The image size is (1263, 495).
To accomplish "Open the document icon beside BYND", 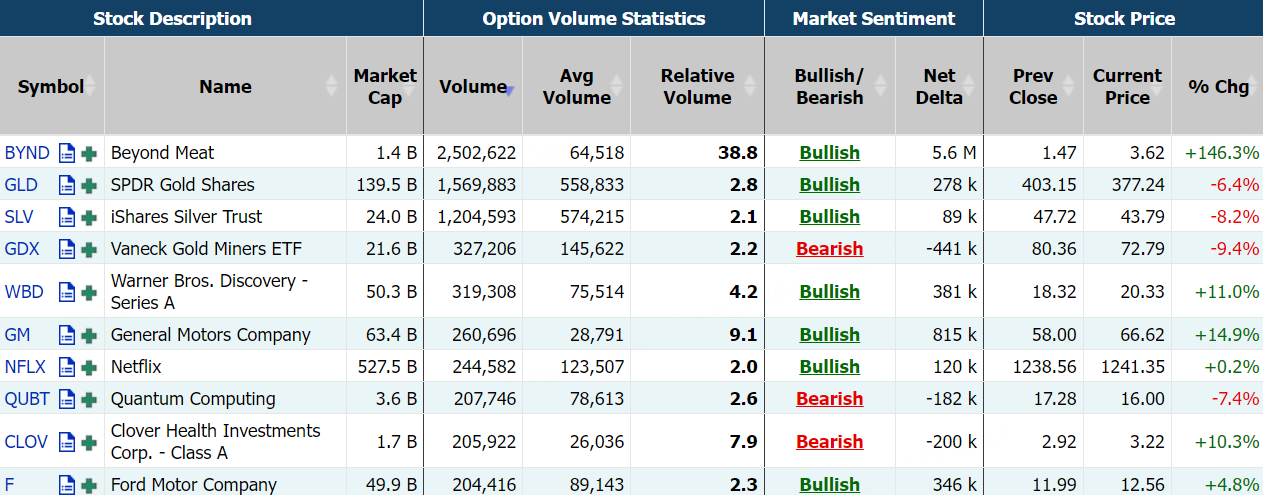I will coord(67,154).
